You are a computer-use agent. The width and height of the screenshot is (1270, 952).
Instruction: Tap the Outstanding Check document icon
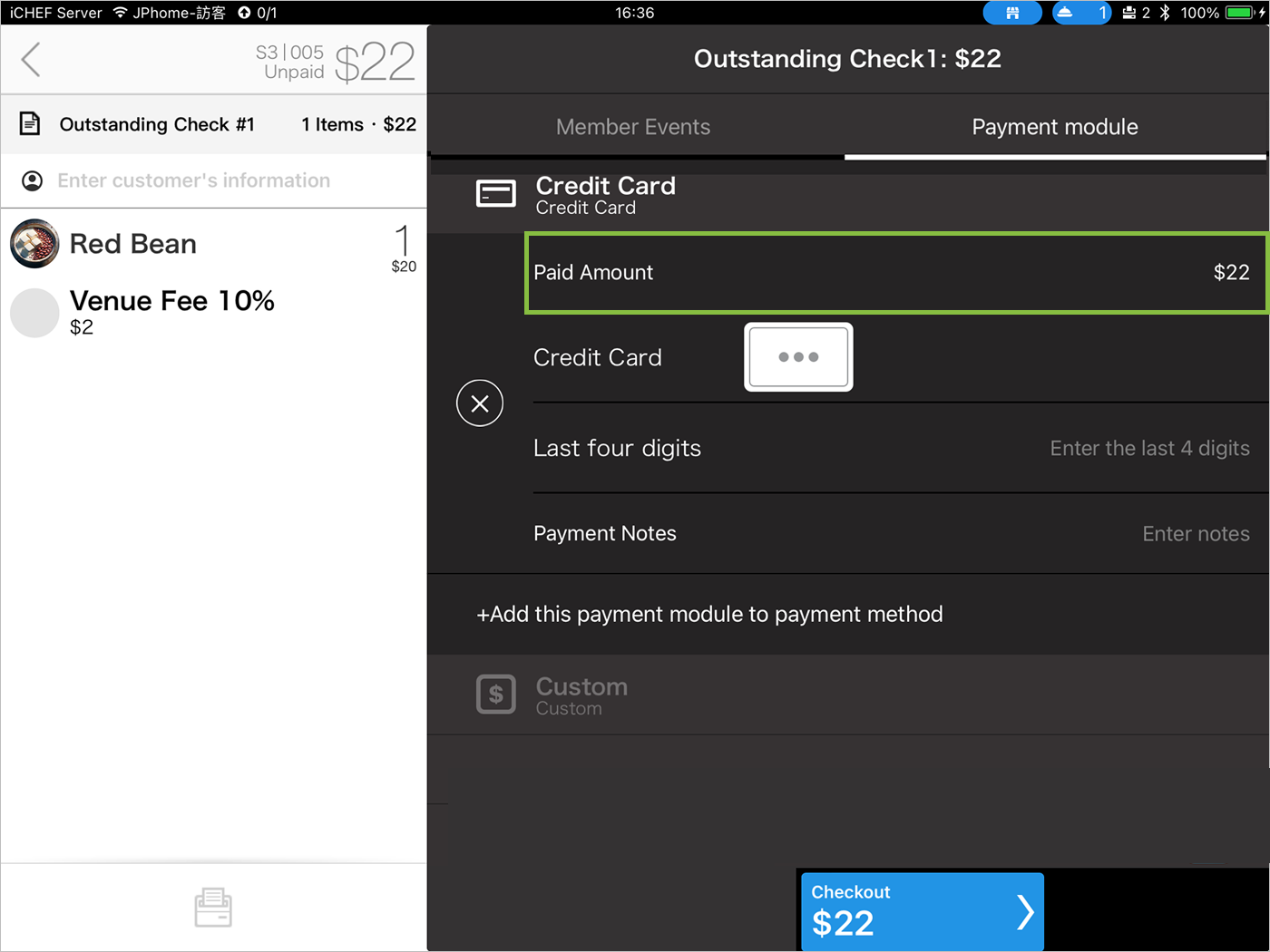tap(30, 124)
